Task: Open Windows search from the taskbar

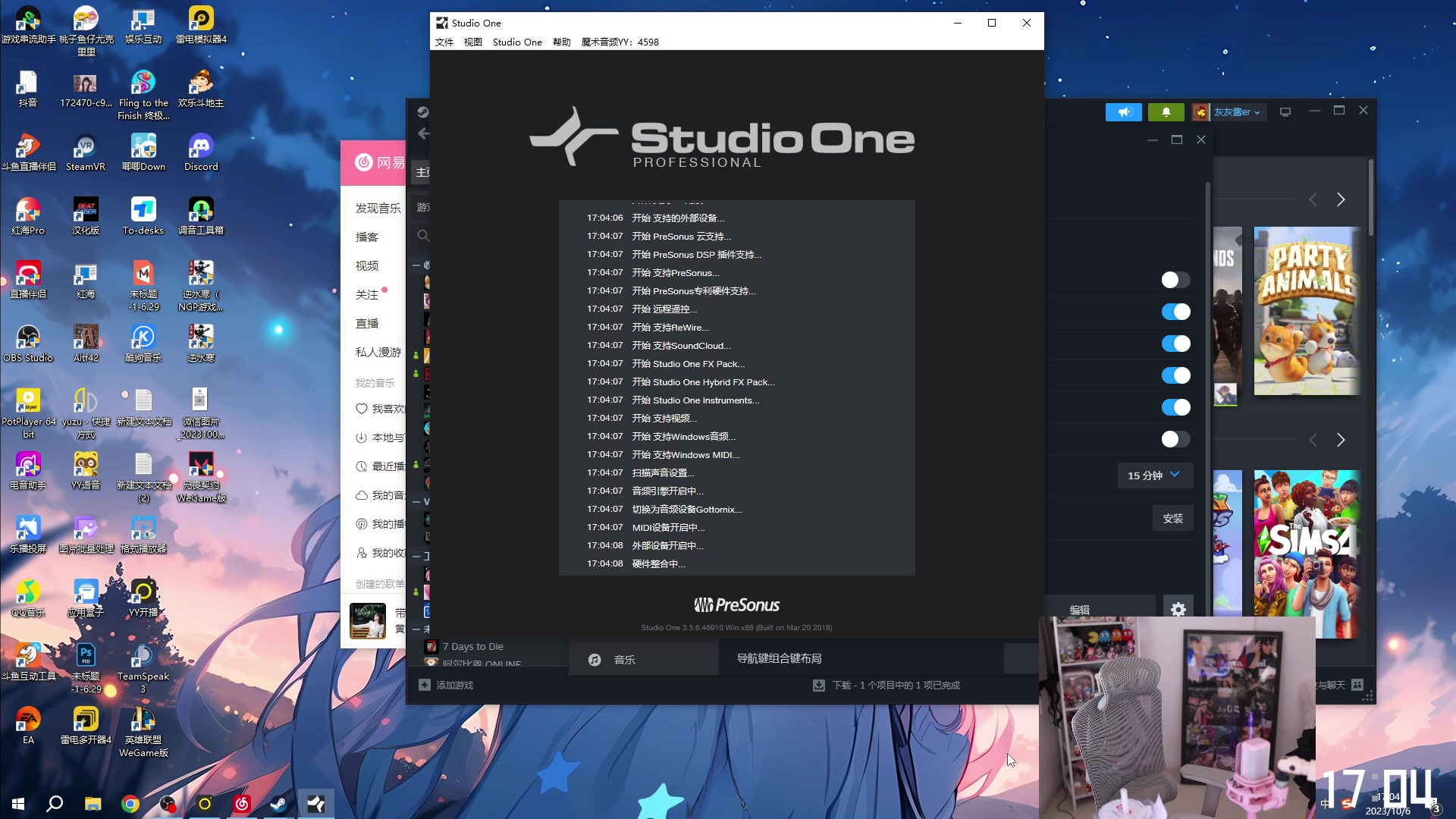Action: coord(55,804)
